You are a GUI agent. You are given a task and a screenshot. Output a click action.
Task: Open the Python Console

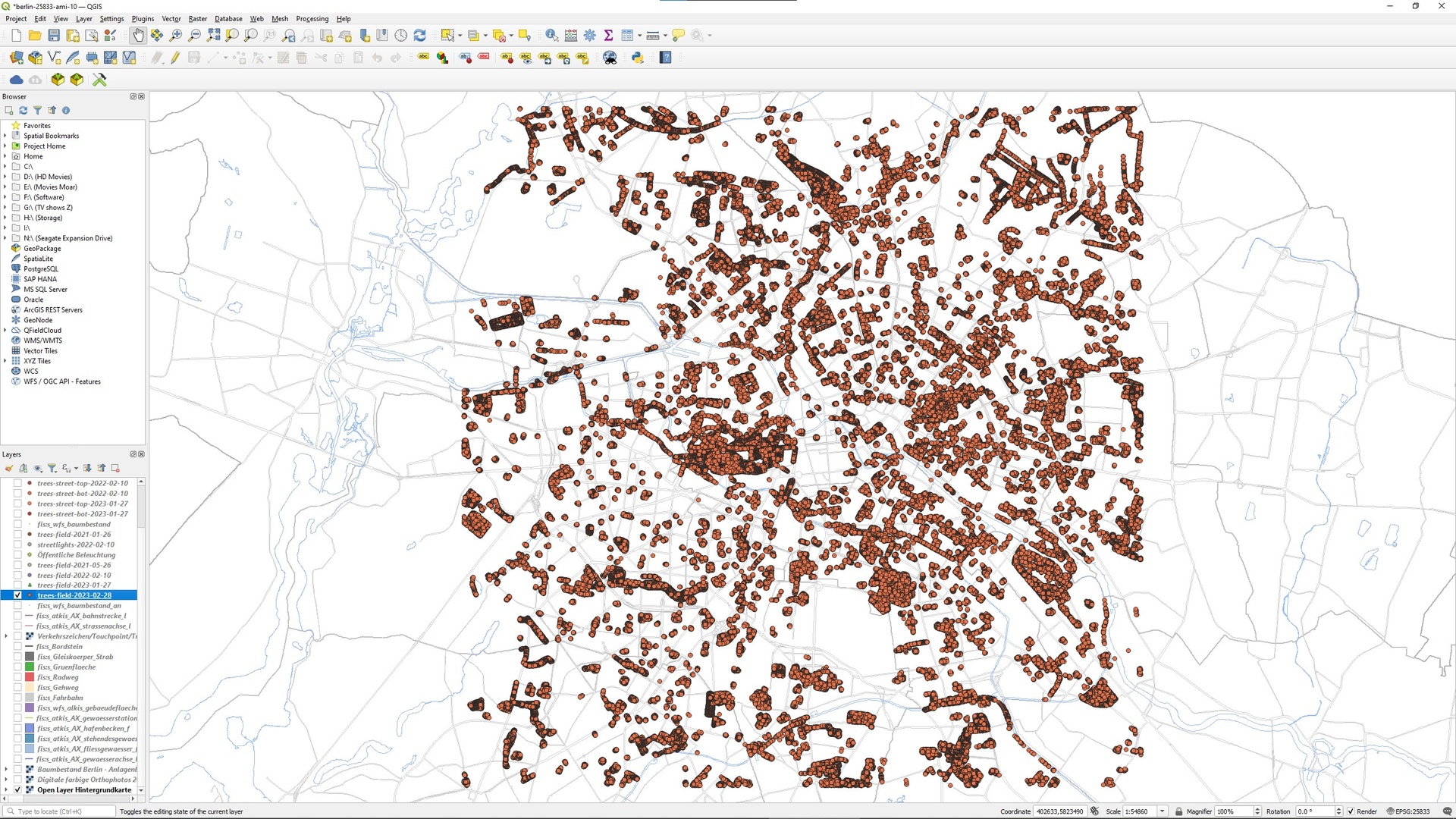pyautogui.click(x=637, y=58)
